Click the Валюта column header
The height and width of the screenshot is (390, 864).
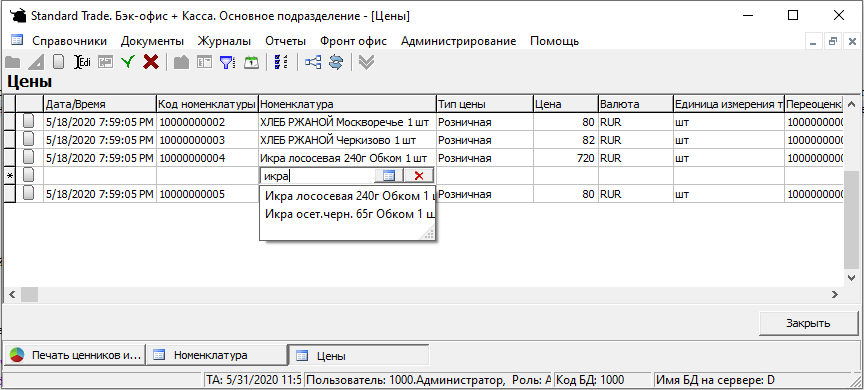click(x=635, y=104)
